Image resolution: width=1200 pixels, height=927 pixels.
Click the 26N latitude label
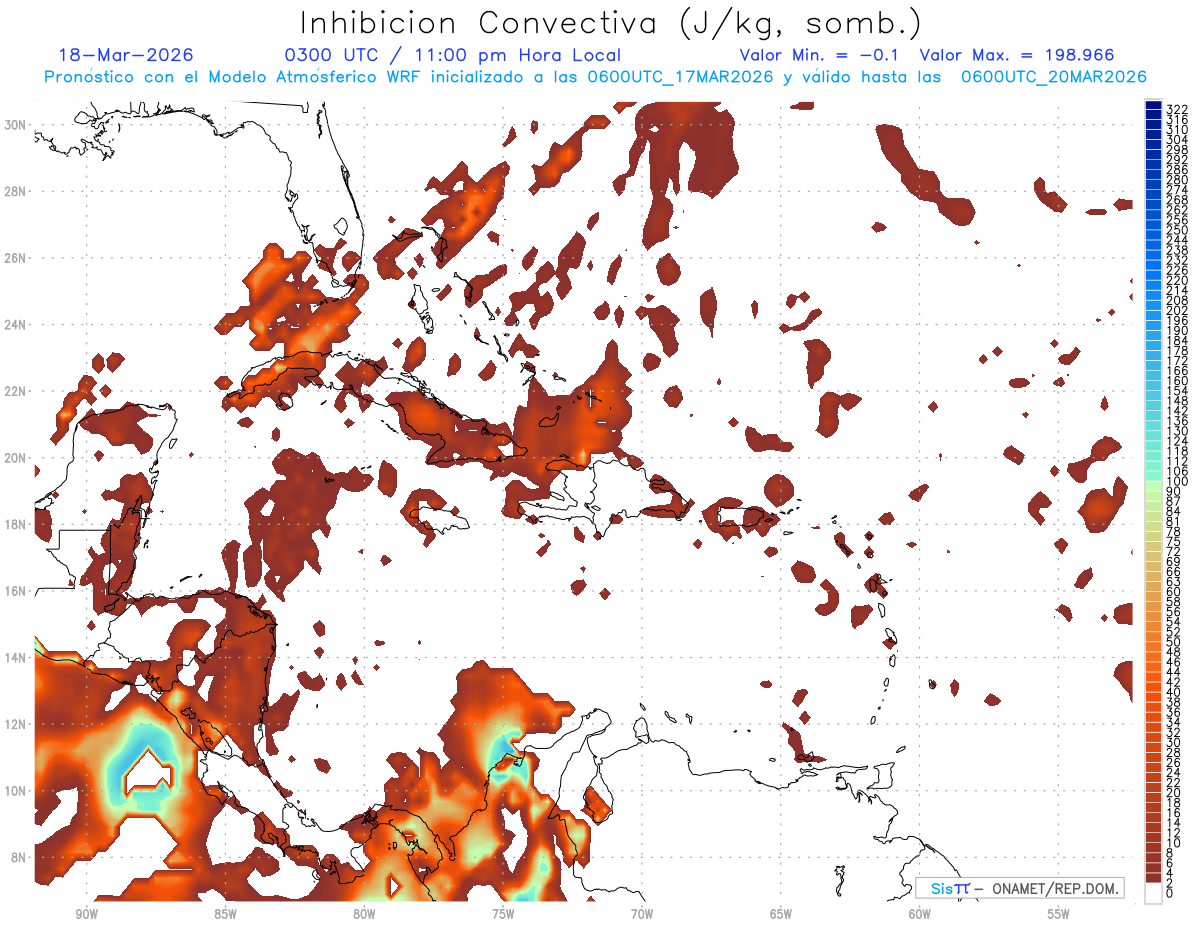click(x=14, y=257)
